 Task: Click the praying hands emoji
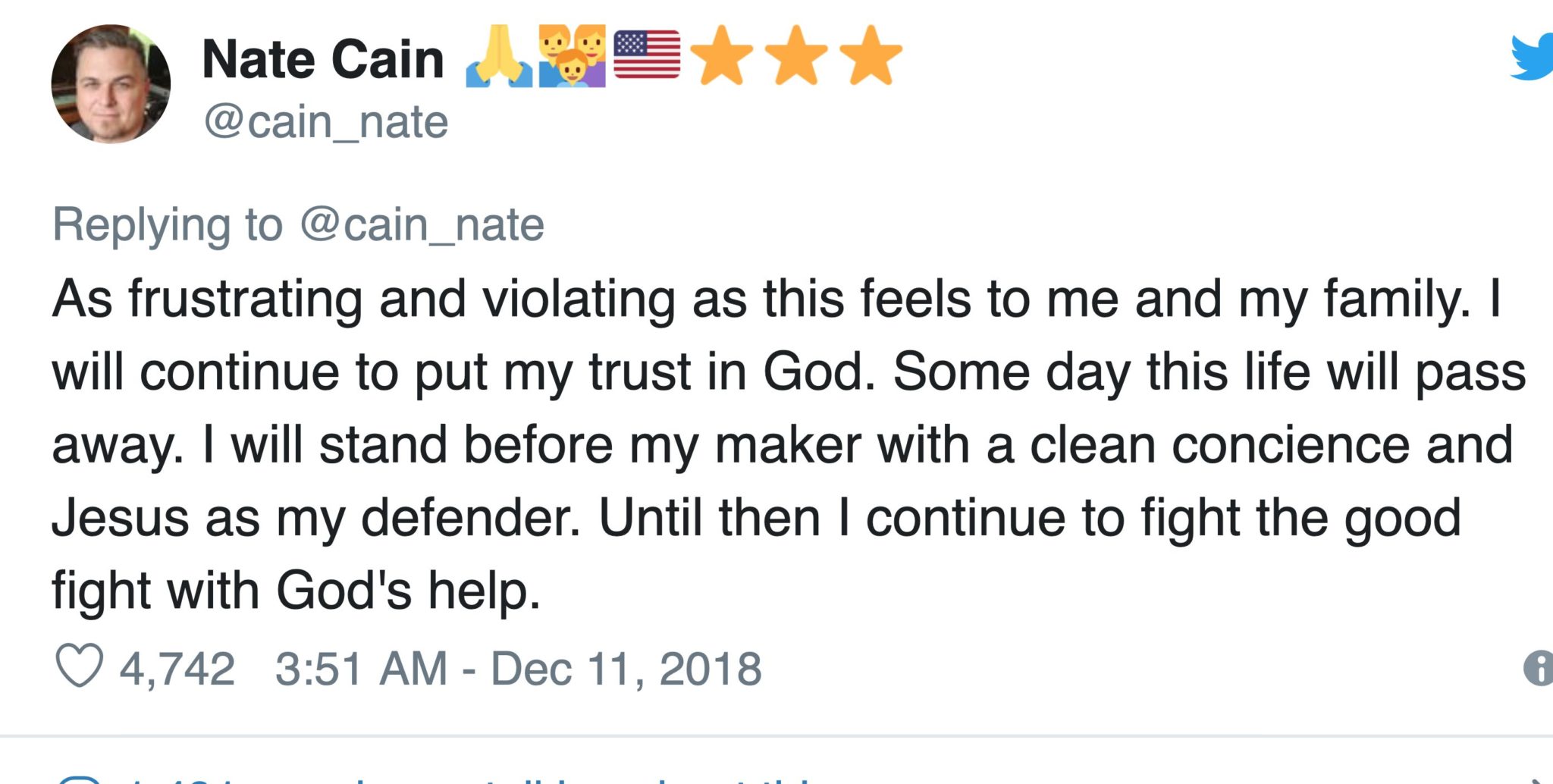click(x=498, y=57)
